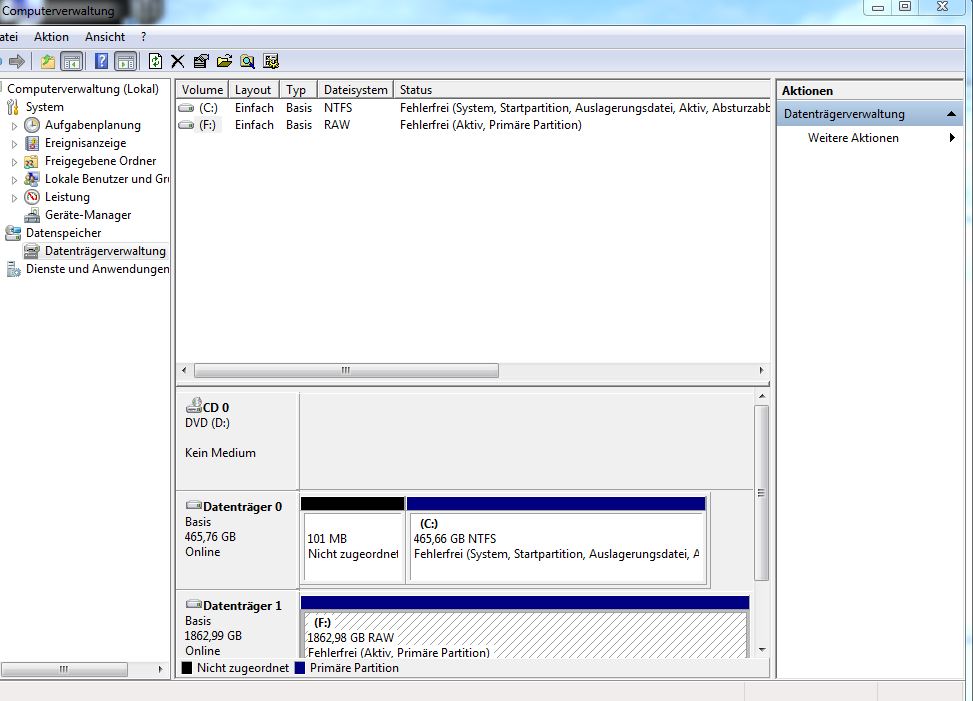Click the black Nicht zugeordnet legend swatch
Image resolution: width=973 pixels, height=701 pixels.
point(186,668)
